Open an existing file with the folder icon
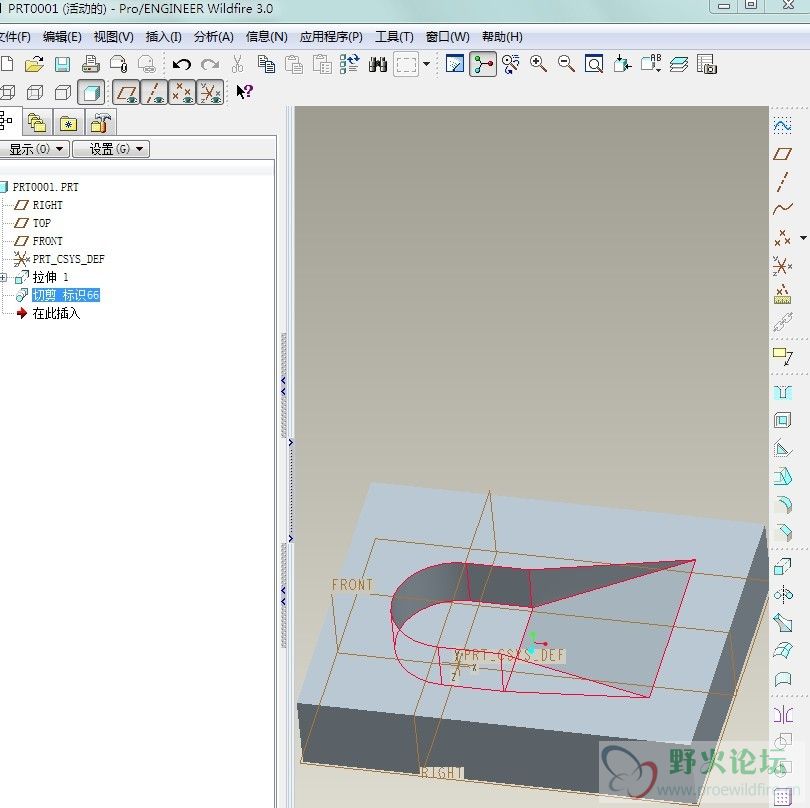This screenshot has height=808, width=810. point(34,65)
